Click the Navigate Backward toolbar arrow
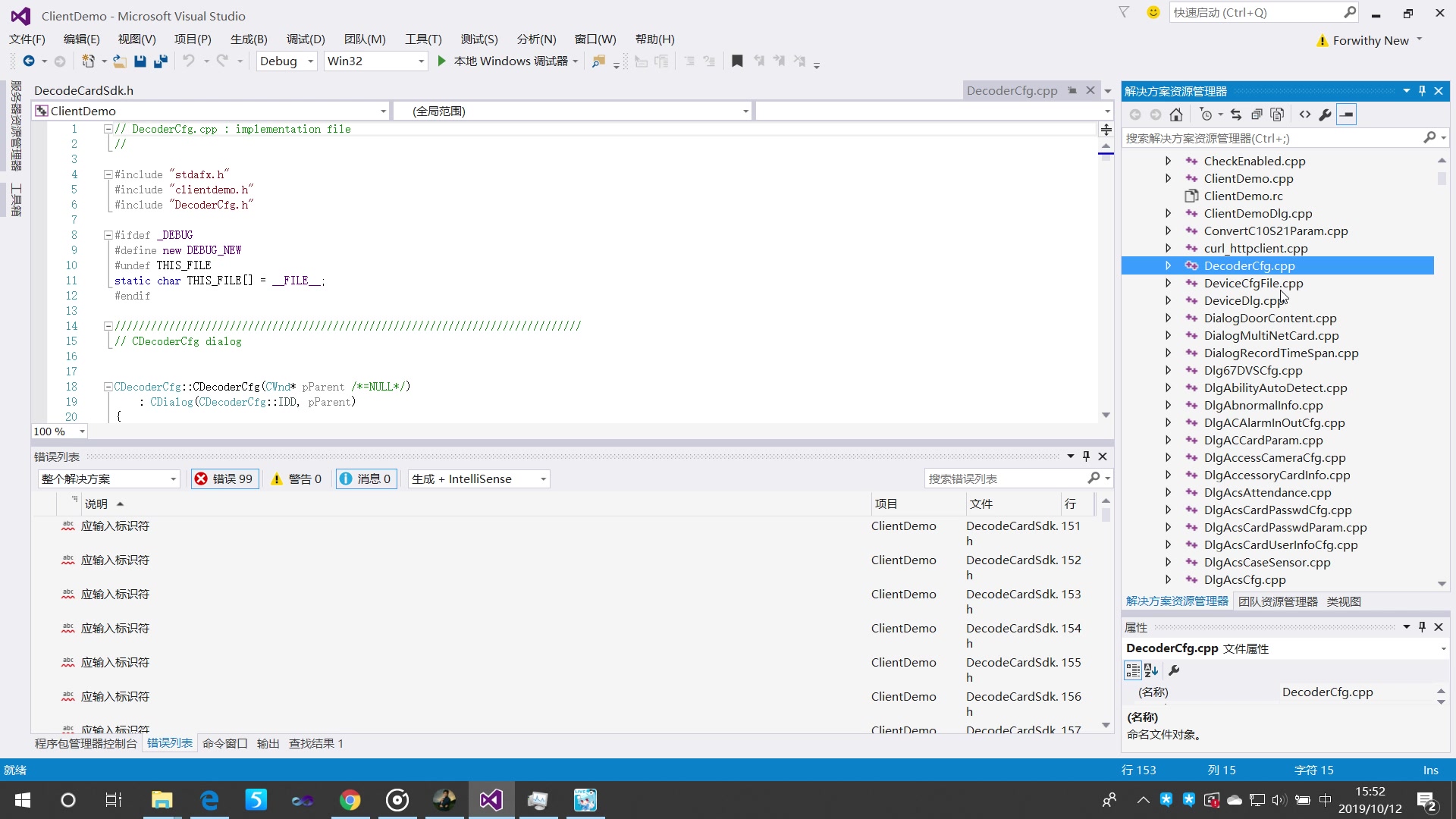Screen dimensions: 1456x819 pos(29,61)
